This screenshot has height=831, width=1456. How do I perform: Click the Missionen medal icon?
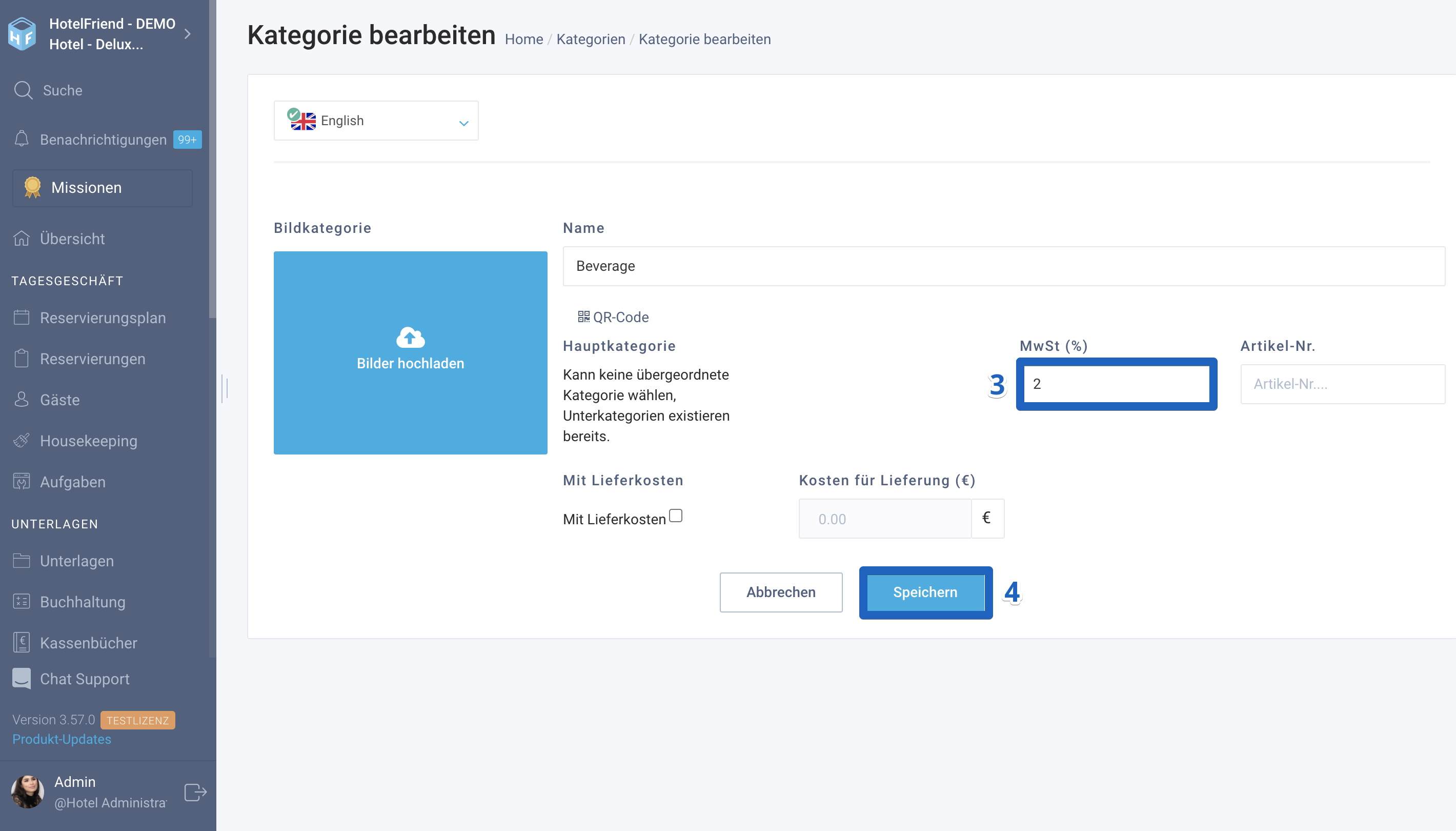[32, 187]
